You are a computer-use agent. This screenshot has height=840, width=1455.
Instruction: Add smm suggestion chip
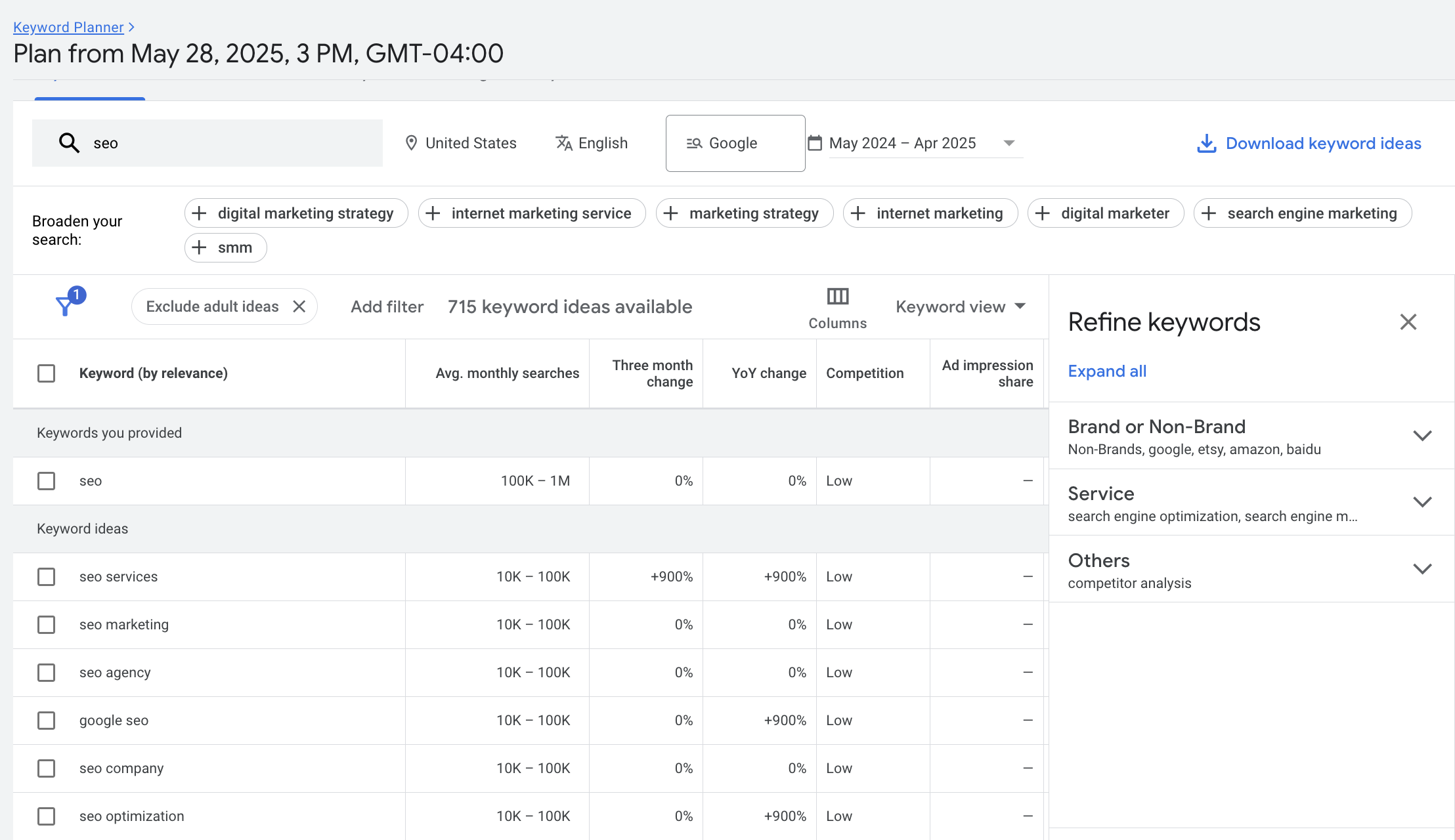pos(225,247)
